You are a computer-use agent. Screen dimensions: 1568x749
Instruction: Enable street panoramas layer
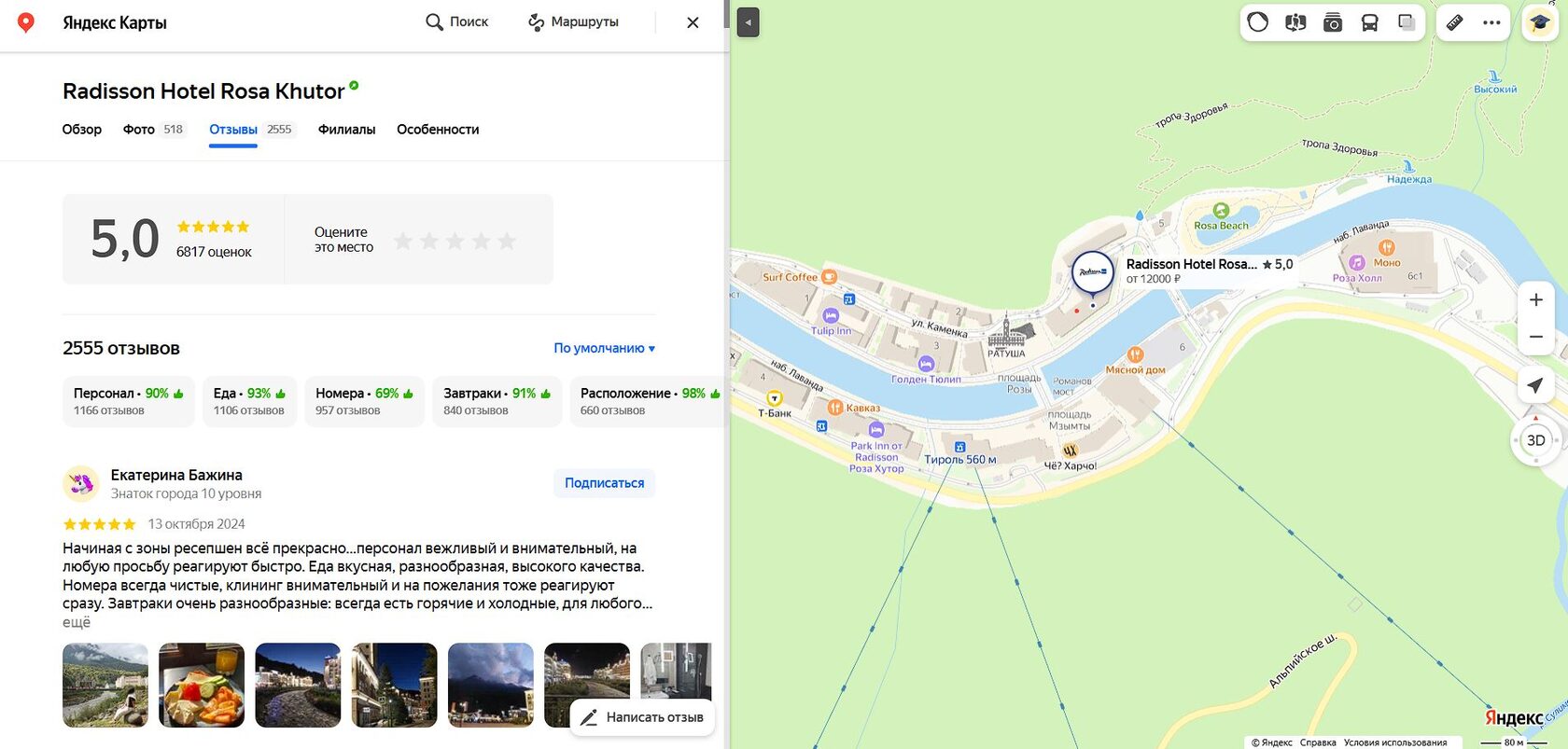(1295, 22)
